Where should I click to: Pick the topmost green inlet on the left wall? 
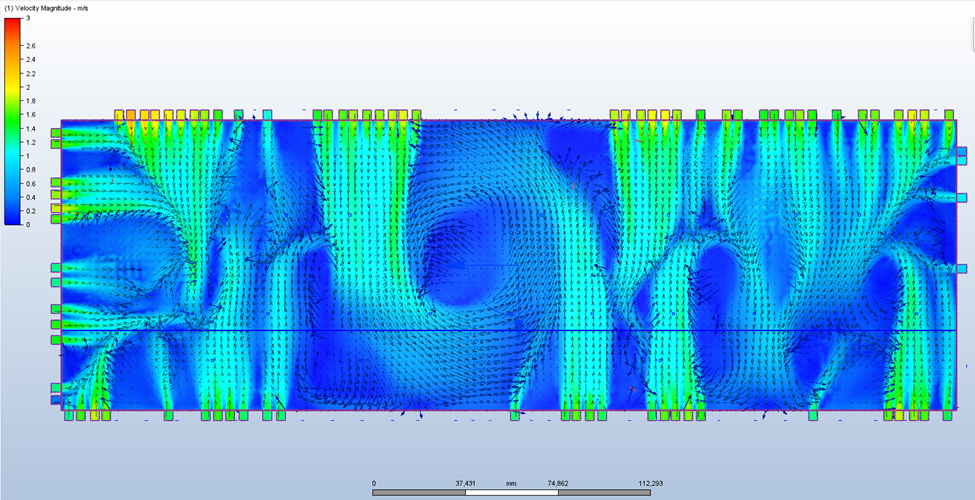[56, 132]
